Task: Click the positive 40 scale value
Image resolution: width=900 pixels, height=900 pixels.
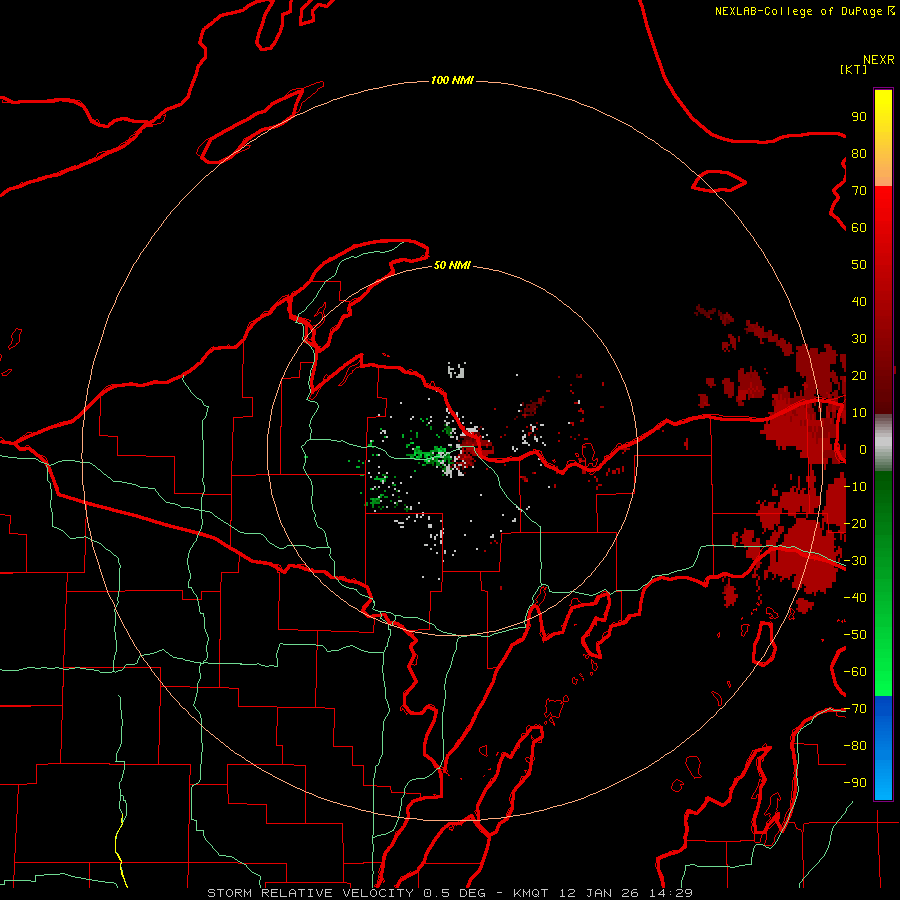Action: 859,301
